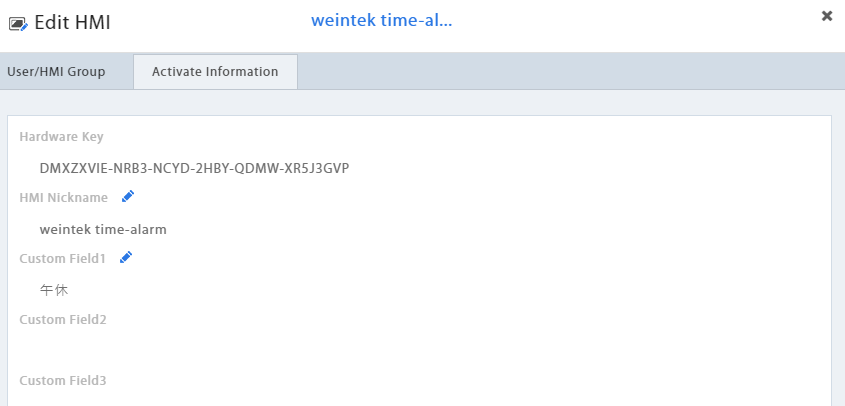
Task: Click the Custom Field1 value 午休
Action: [54, 291]
